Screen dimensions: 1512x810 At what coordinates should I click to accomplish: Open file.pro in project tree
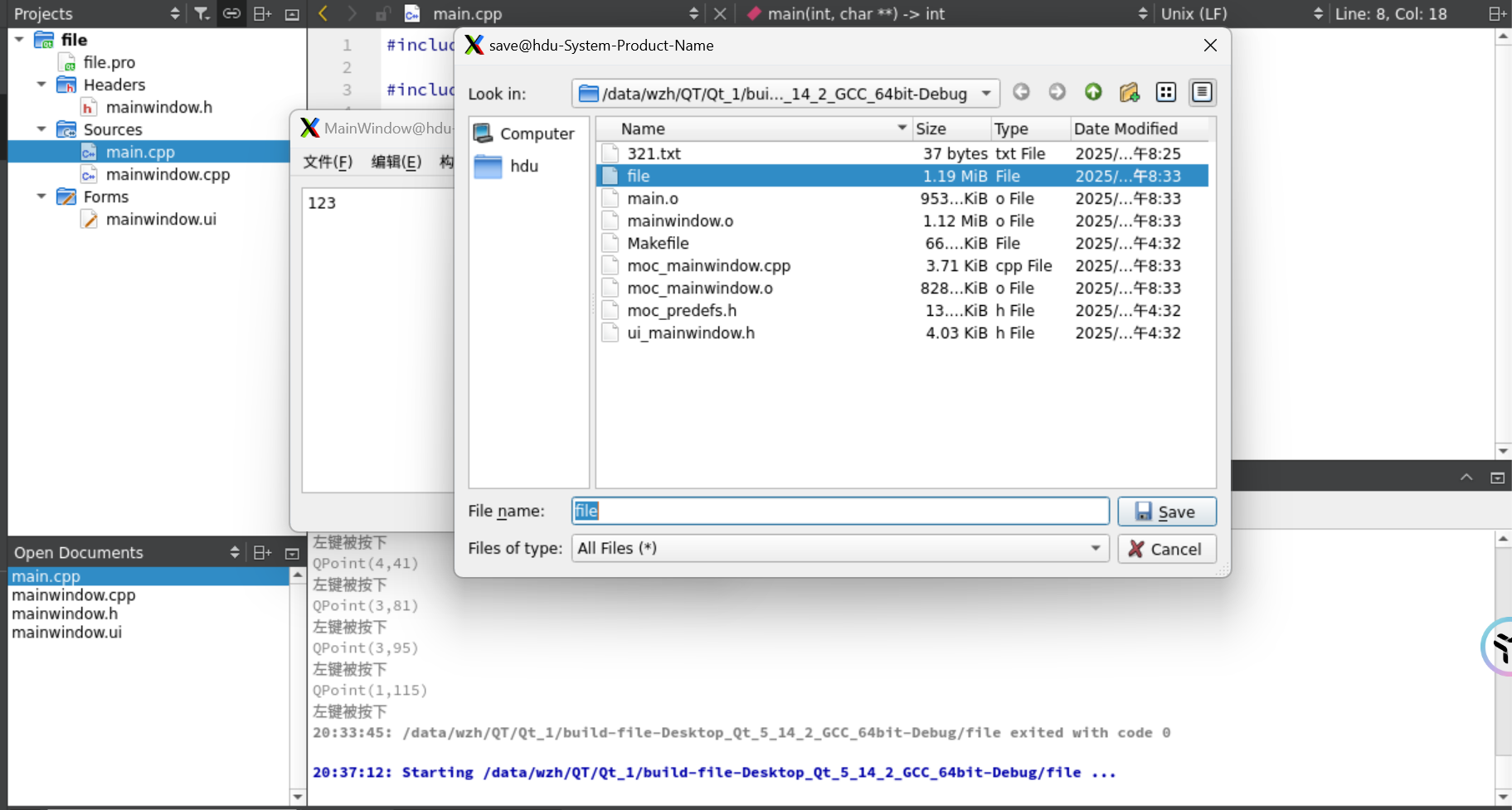[x=109, y=62]
